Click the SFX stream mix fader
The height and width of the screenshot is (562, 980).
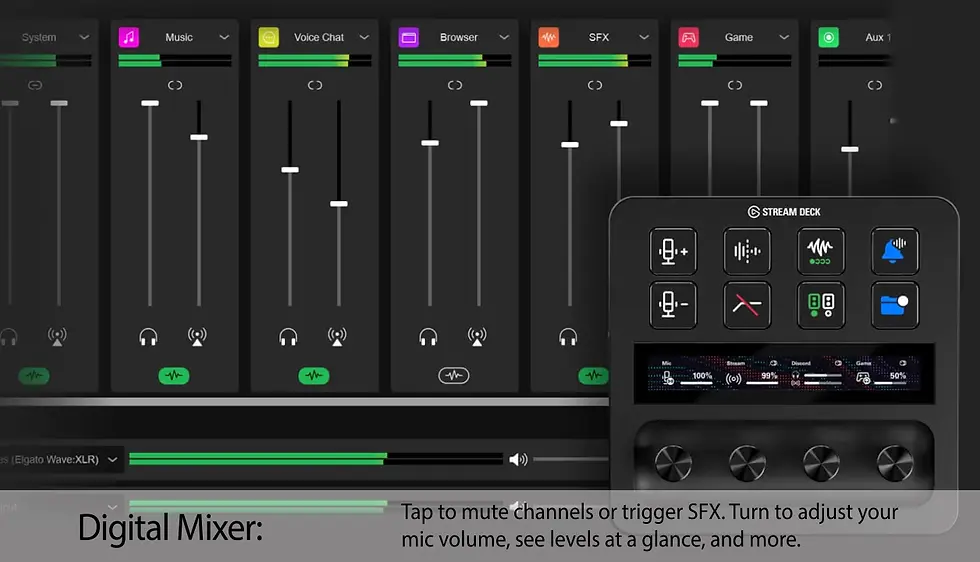tap(619, 124)
